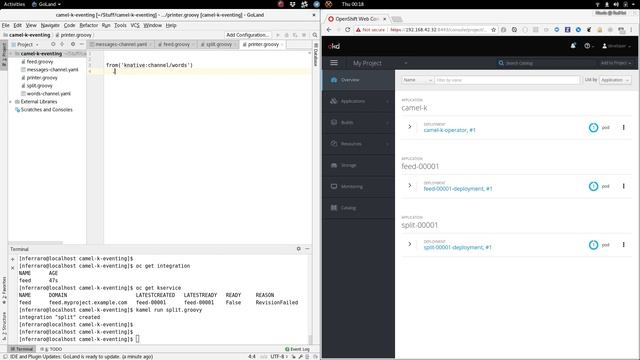Viewport: 640px width, 360px height.
Task: Open Monitoring in OKD sidebar
Action: click(358, 187)
